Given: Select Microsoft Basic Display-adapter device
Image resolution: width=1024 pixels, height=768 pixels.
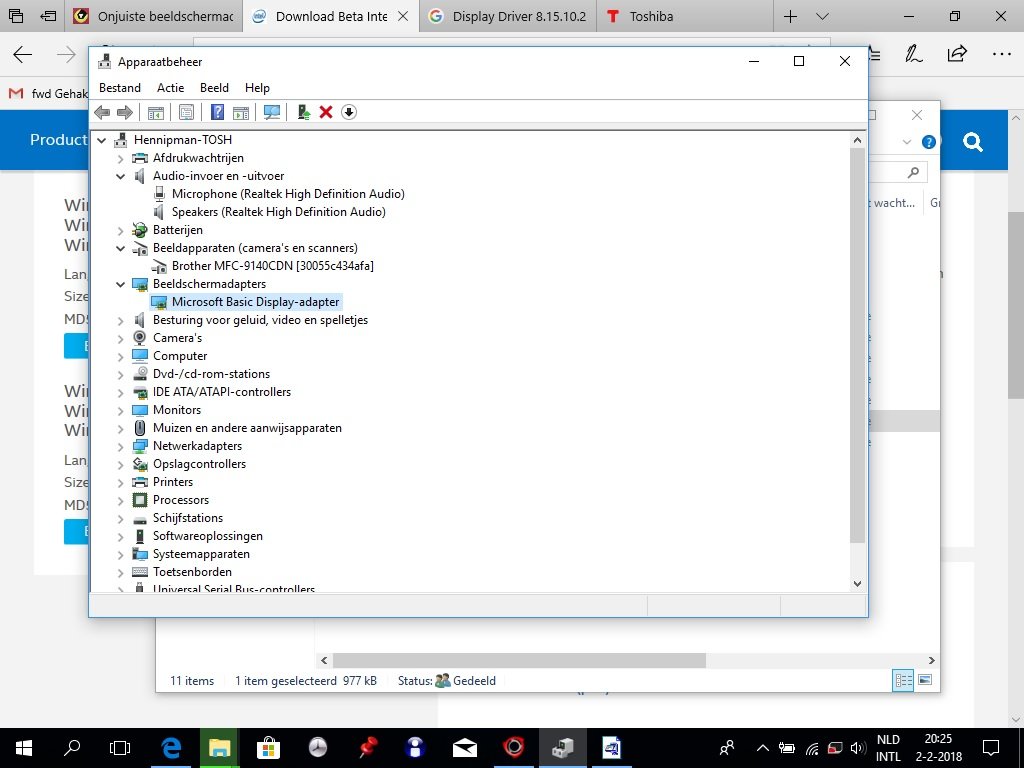Looking at the screenshot, I should pyautogui.click(x=255, y=302).
